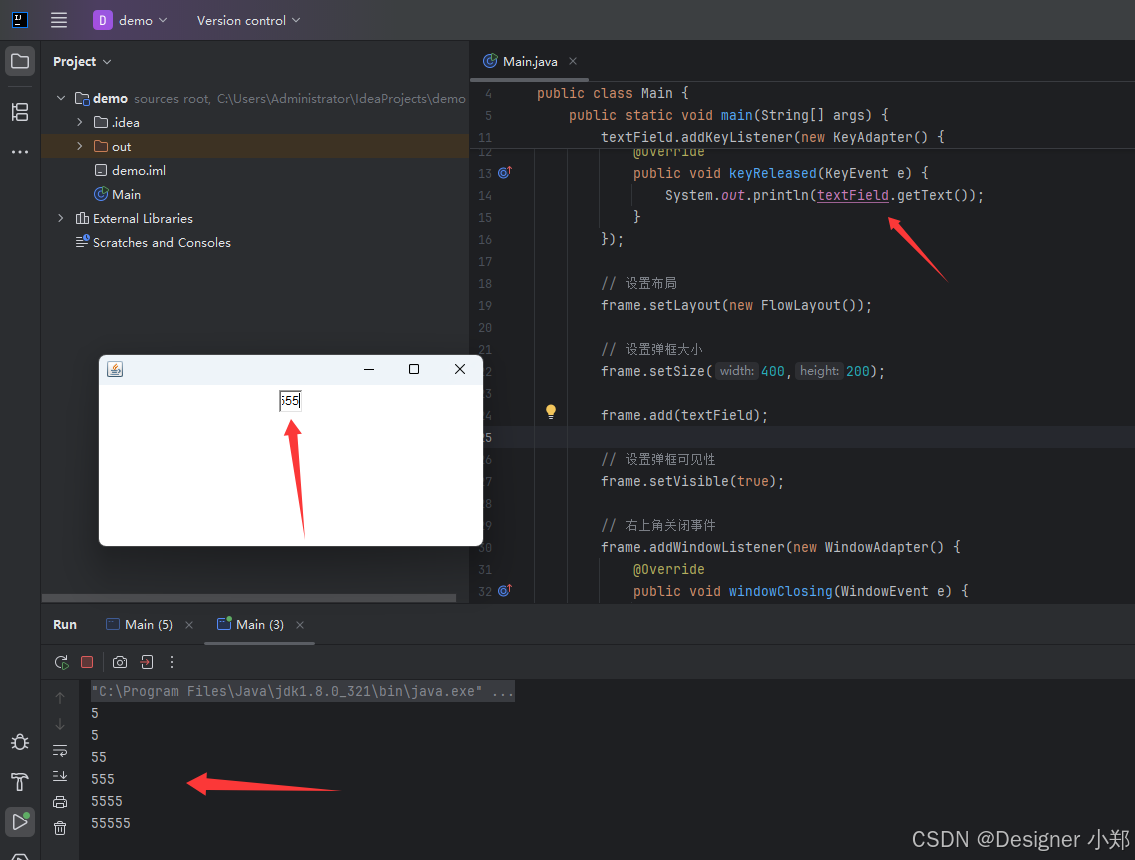Click the exit process icon in Run toolbar

pyautogui.click(x=147, y=662)
